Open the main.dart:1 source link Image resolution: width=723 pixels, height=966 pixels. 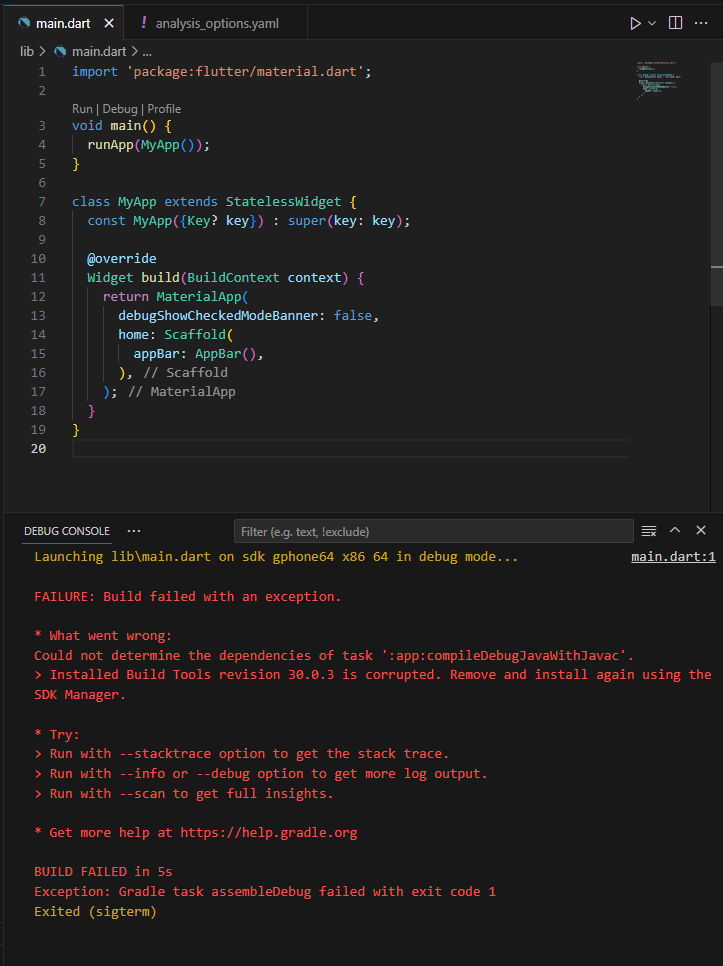[x=673, y=557]
